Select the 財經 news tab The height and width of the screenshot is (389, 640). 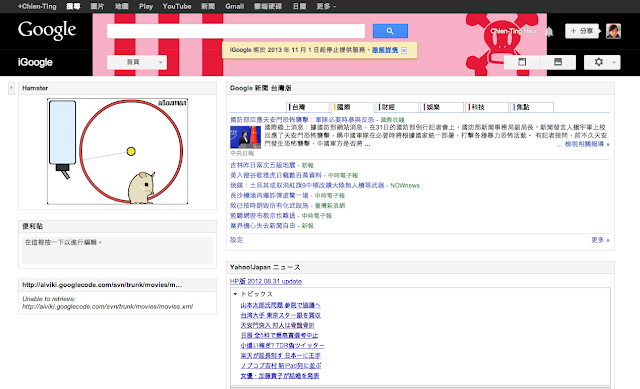(x=398, y=107)
